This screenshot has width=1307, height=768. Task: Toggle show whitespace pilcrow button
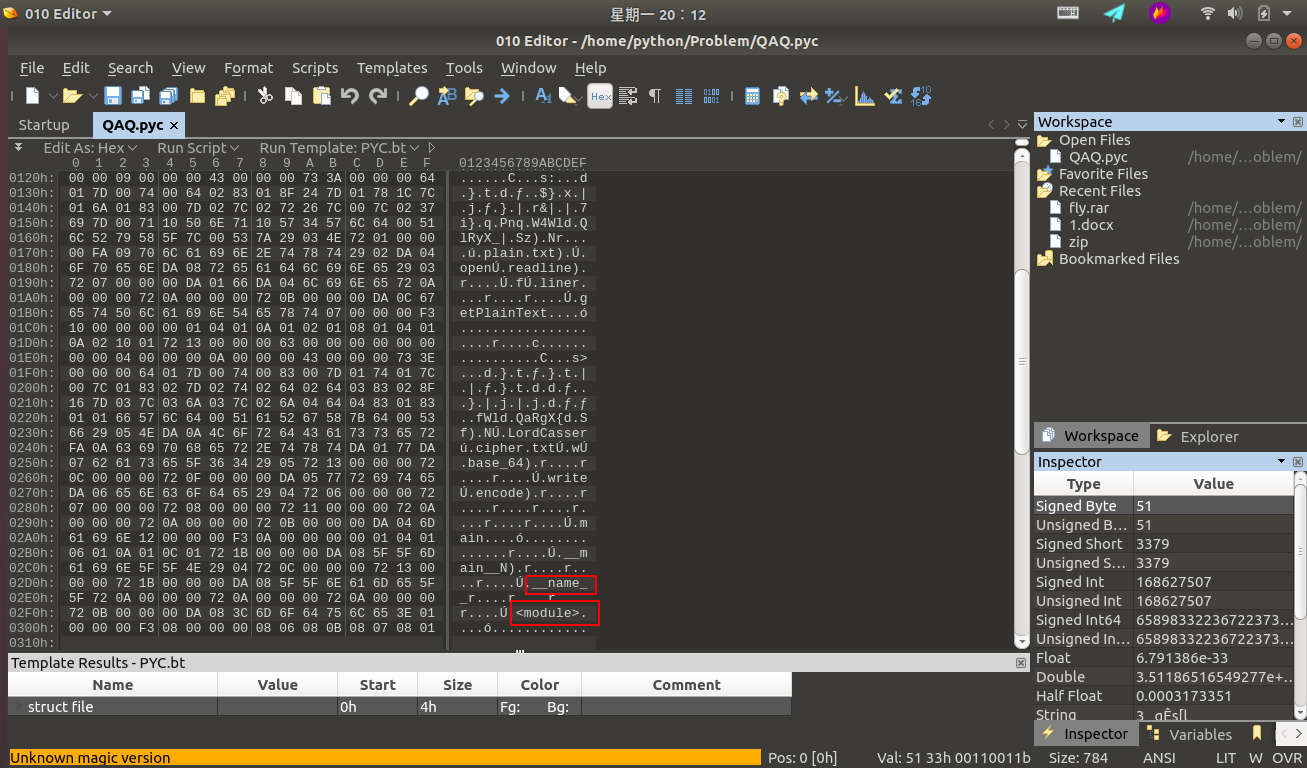click(655, 96)
